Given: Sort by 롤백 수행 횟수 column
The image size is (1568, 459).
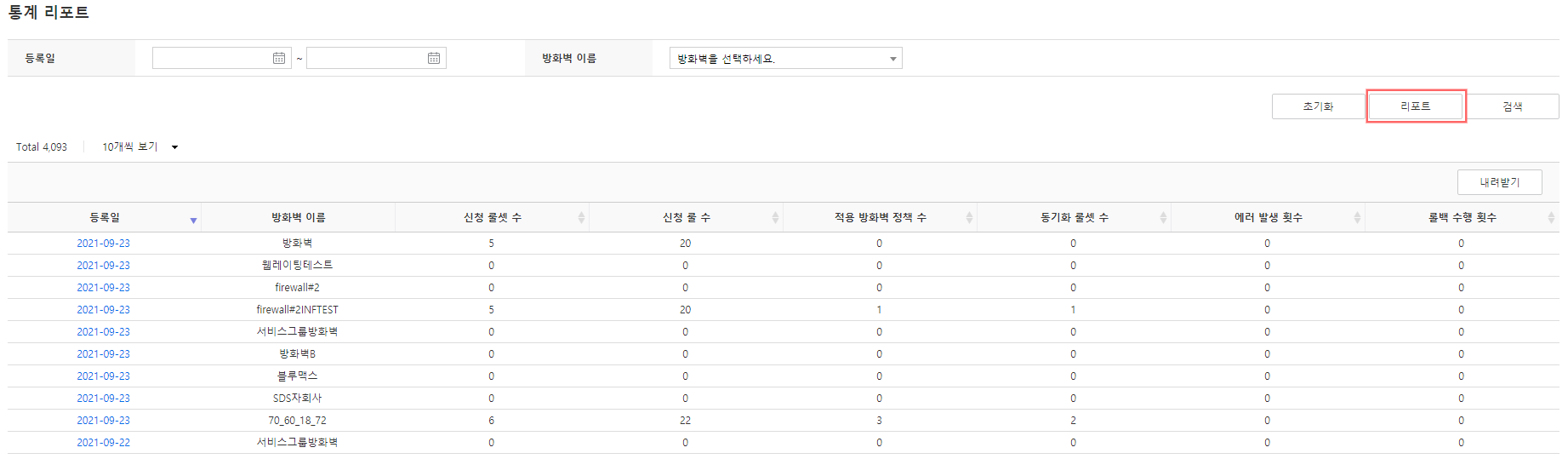Looking at the screenshot, I should click(1551, 218).
